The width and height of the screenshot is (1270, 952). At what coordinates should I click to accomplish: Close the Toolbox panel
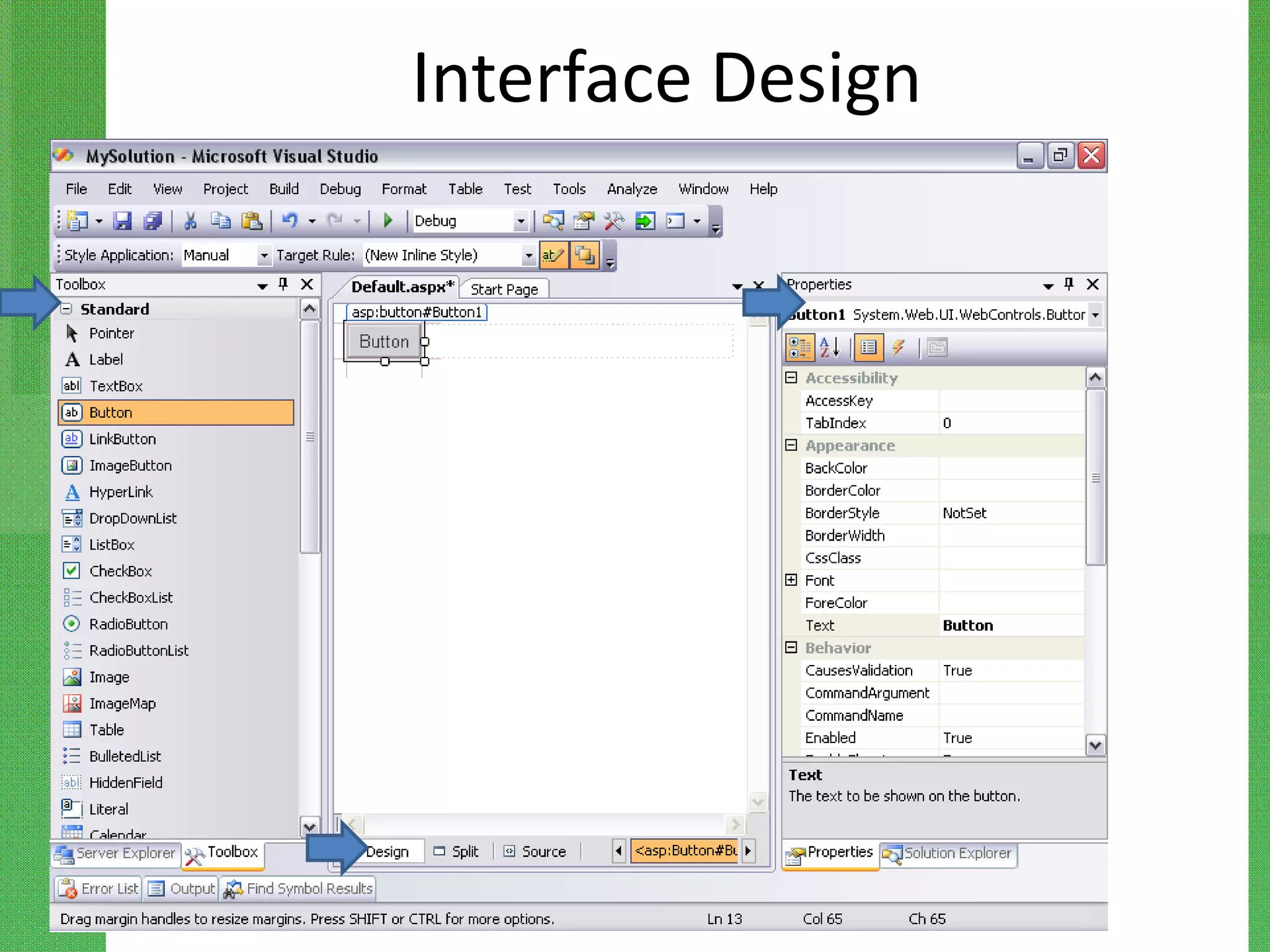(x=307, y=284)
